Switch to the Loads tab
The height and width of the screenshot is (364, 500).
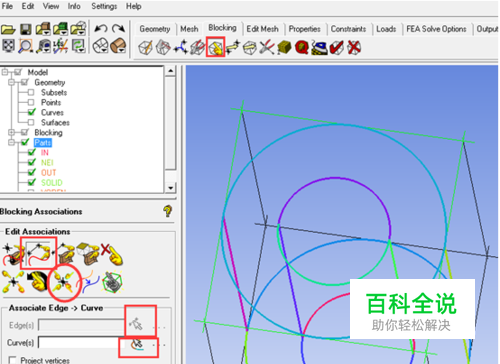pyautogui.click(x=386, y=29)
